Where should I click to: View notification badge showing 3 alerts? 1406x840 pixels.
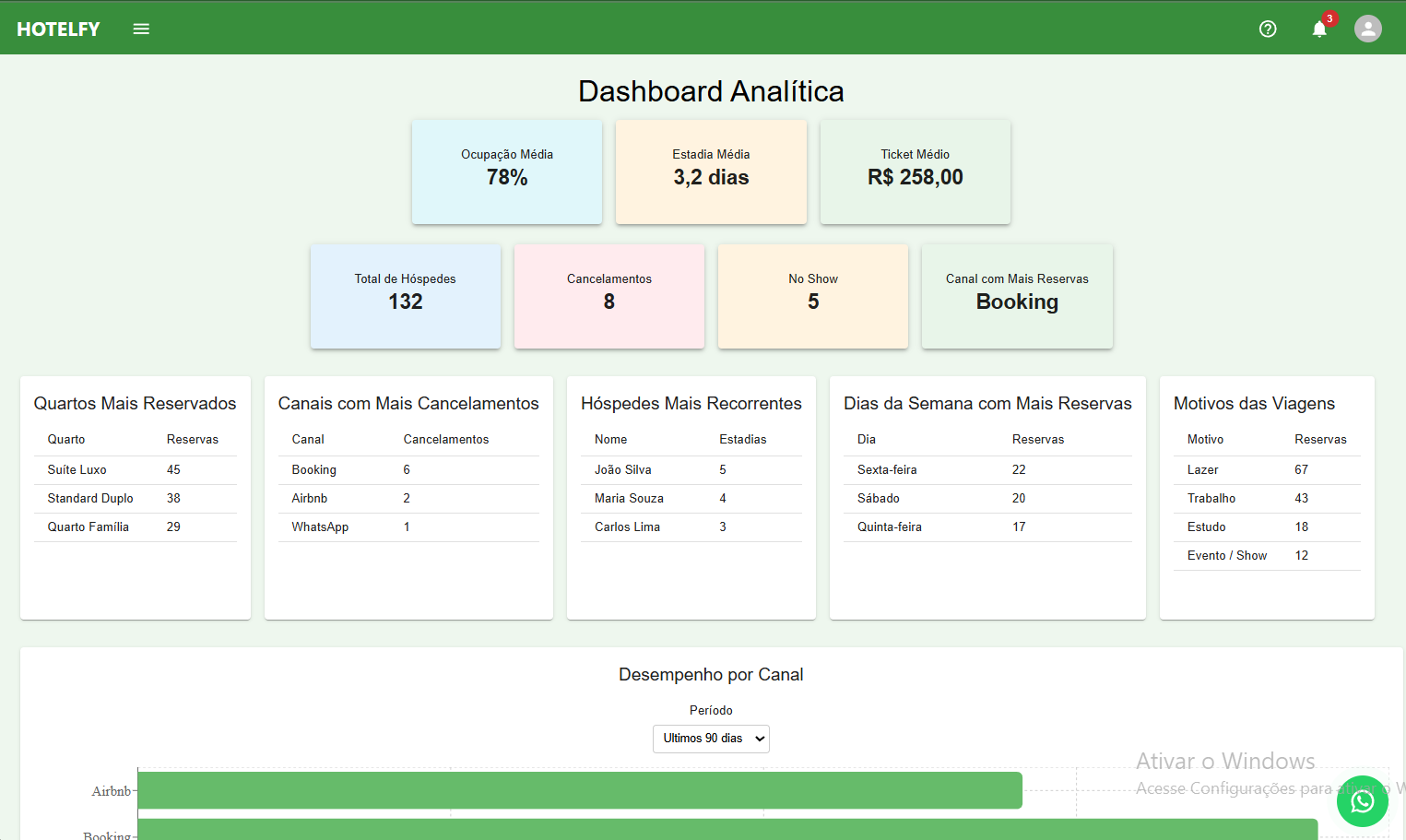click(x=1329, y=18)
